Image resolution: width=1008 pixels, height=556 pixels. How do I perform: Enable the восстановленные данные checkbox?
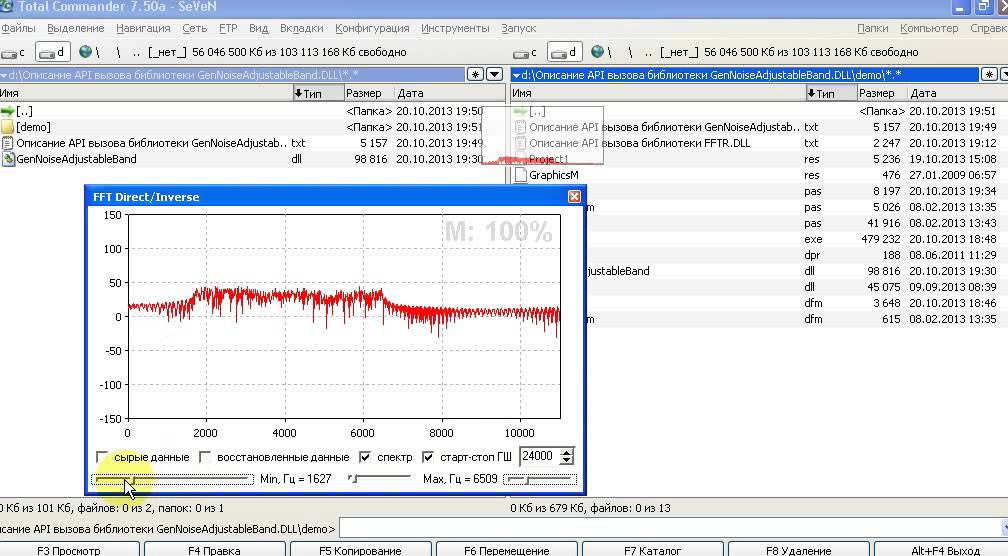(205, 457)
